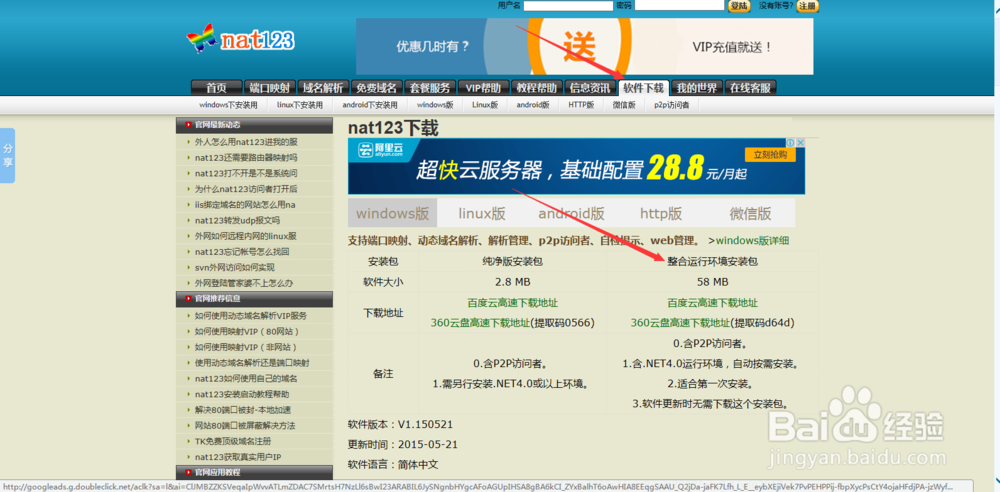Click 百度云高速下载地址 under 纯净版安装包
Screen dimensions: 1000x492
click(x=513, y=302)
